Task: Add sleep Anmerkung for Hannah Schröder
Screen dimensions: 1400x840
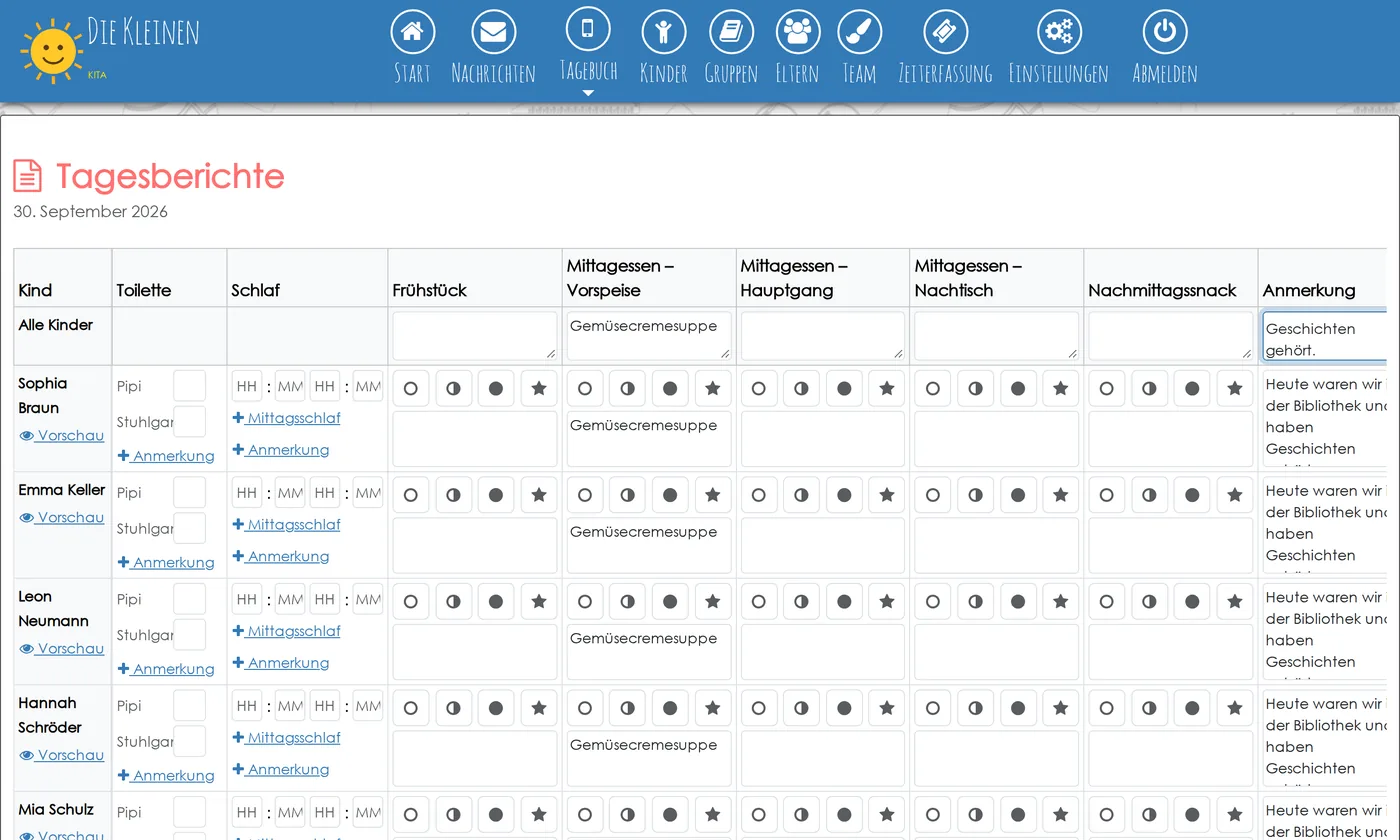Action: point(281,770)
